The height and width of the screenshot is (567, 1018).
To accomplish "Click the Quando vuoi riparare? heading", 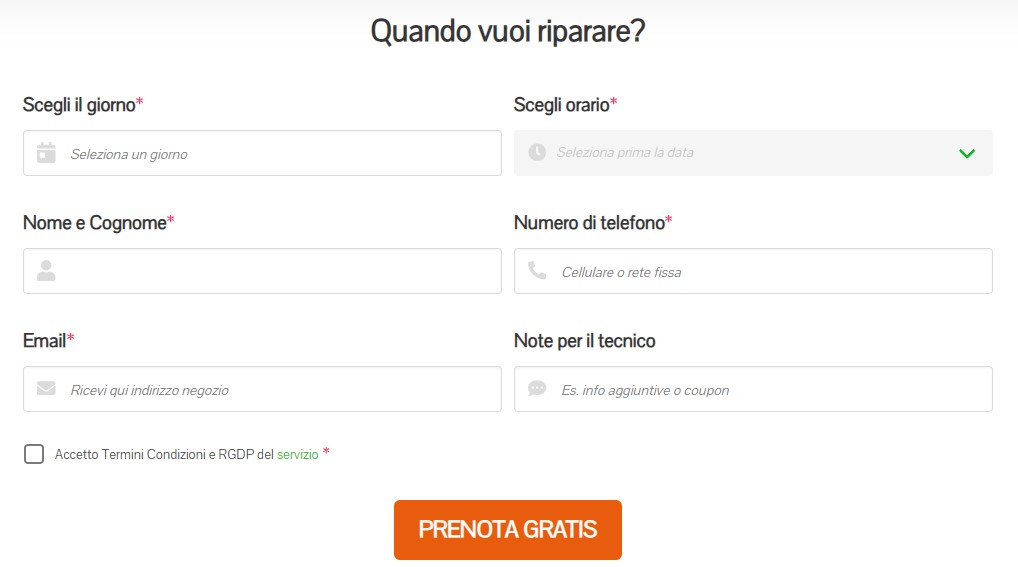I will (508, 31).
